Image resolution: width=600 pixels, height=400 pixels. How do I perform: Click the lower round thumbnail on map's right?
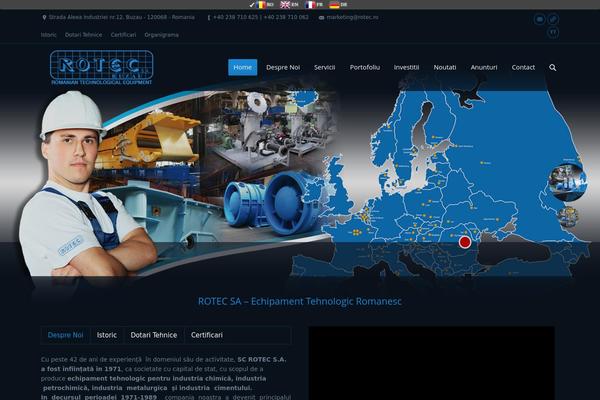(568, 217)
